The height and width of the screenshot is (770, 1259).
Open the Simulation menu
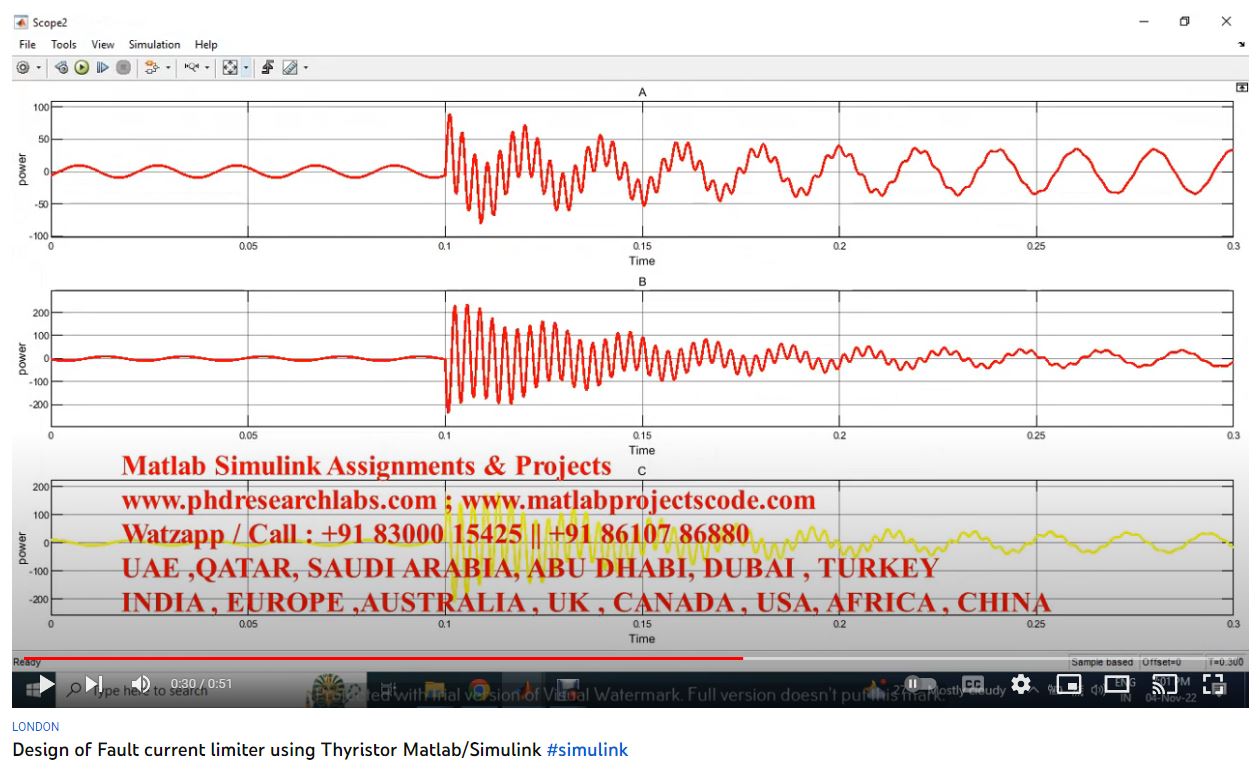coord(155,45)
